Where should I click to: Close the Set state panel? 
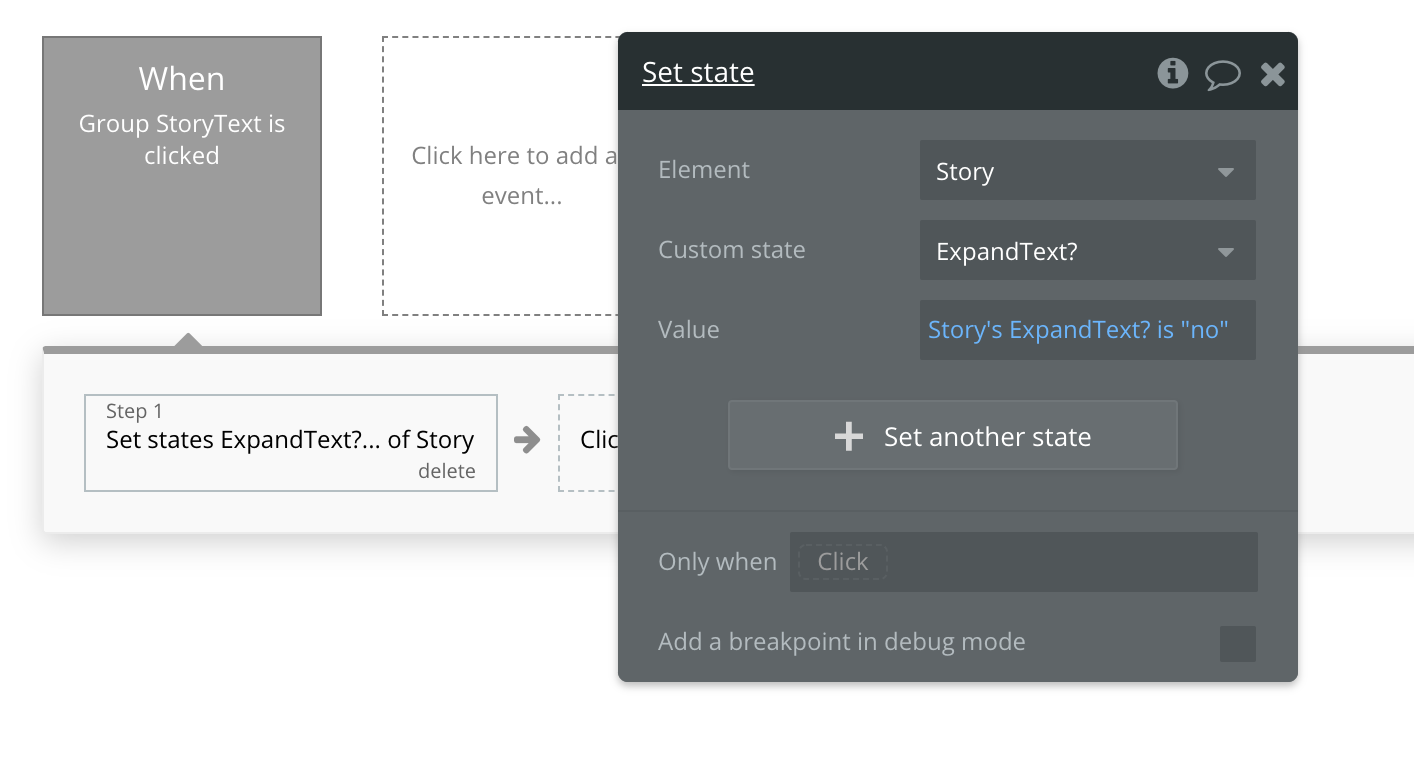1272,74
